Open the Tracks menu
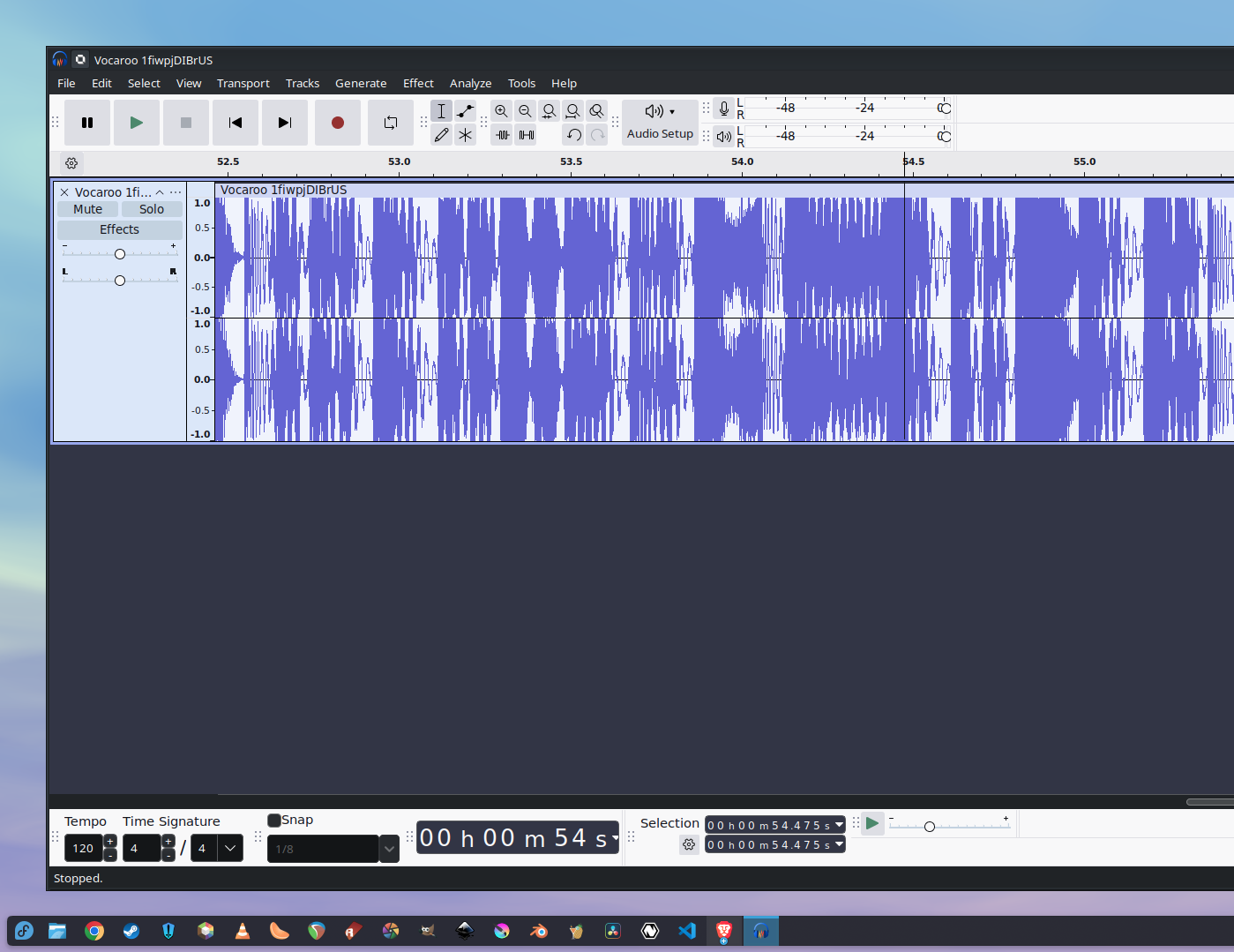1234x952 pixels. tap(303, 83)
